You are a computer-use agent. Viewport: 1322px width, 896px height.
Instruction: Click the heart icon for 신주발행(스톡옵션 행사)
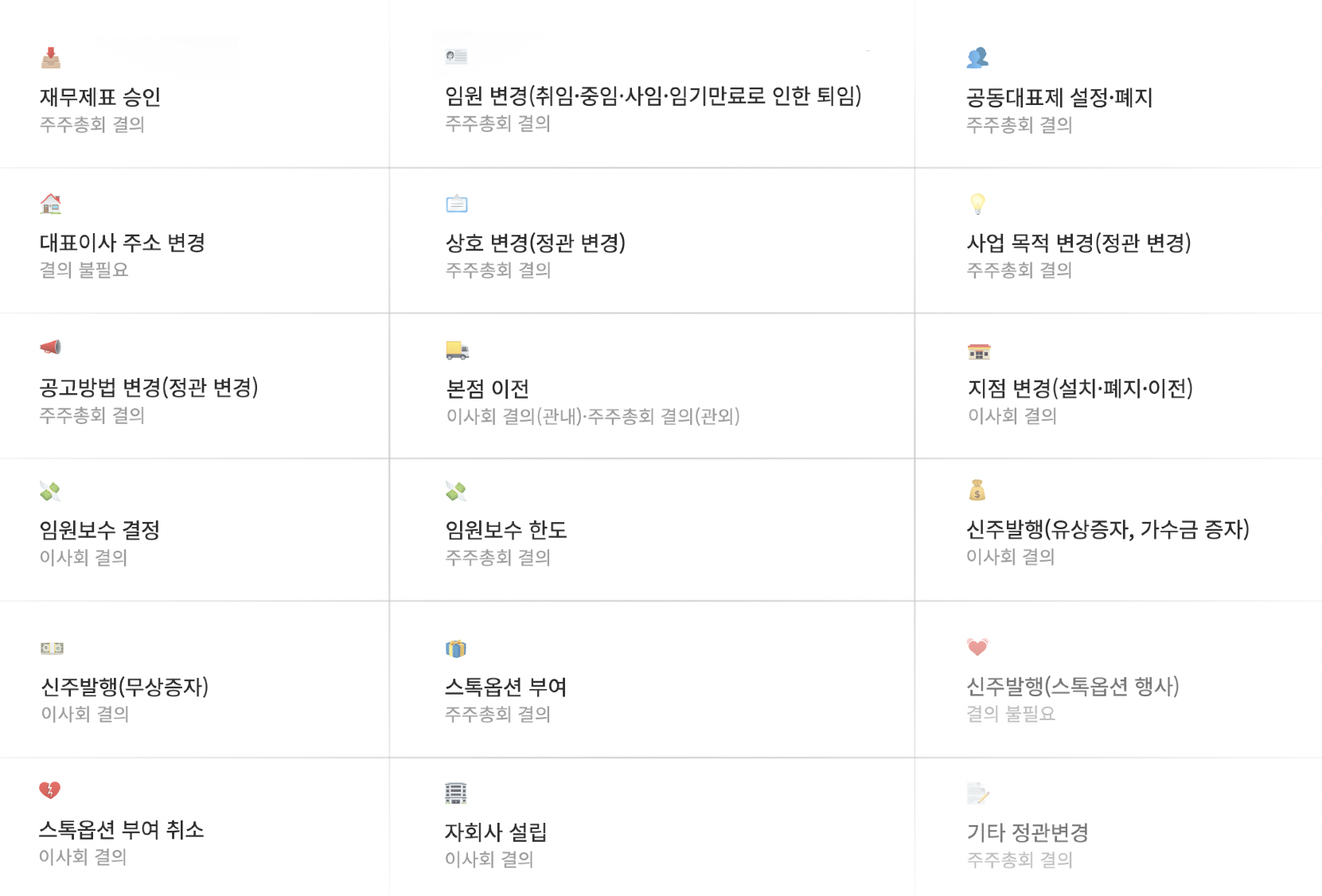977,647
